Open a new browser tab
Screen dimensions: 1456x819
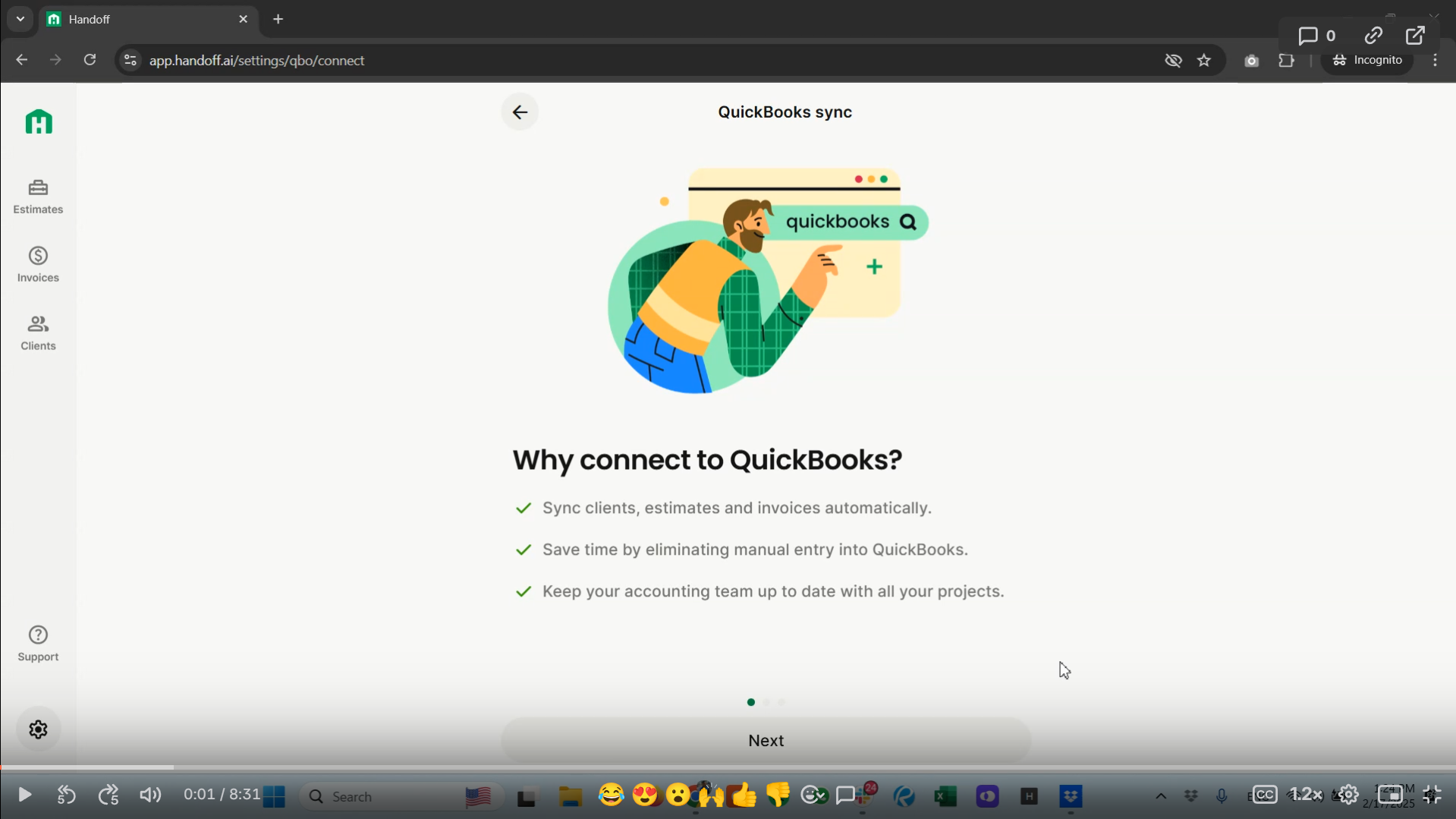point(278,19)
